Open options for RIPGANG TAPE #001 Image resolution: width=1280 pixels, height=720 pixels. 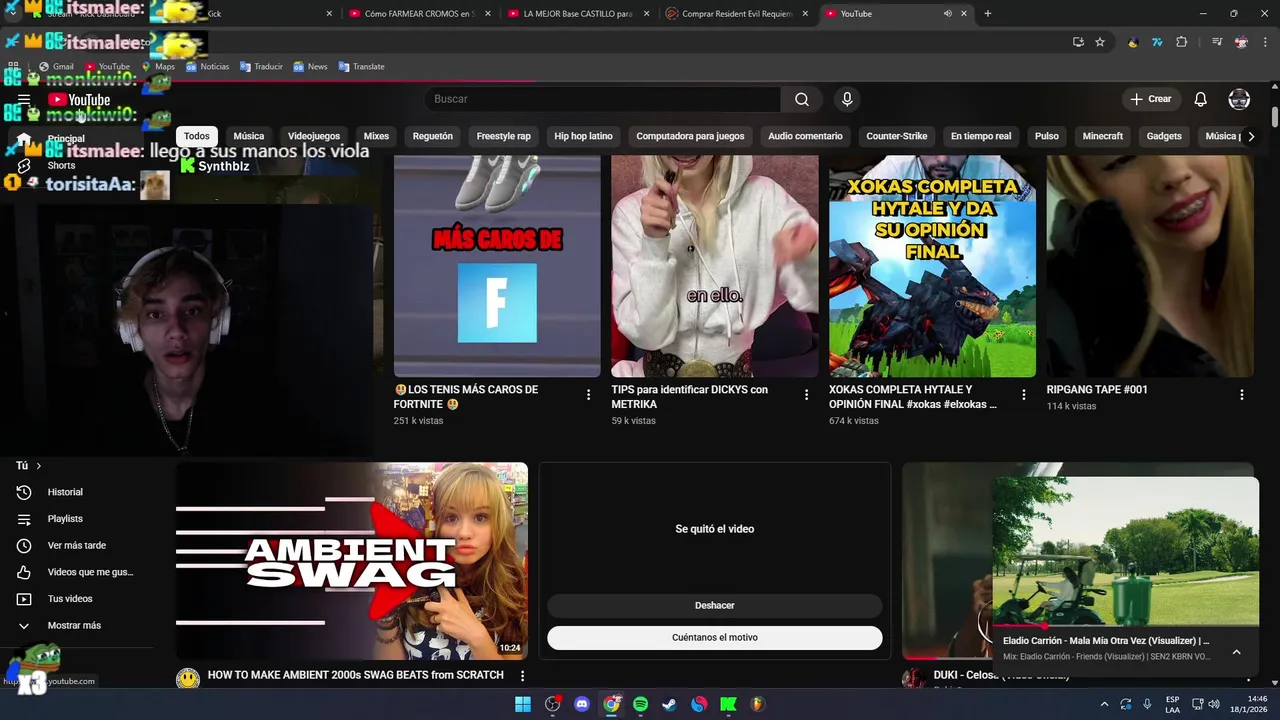[1241, 395]
